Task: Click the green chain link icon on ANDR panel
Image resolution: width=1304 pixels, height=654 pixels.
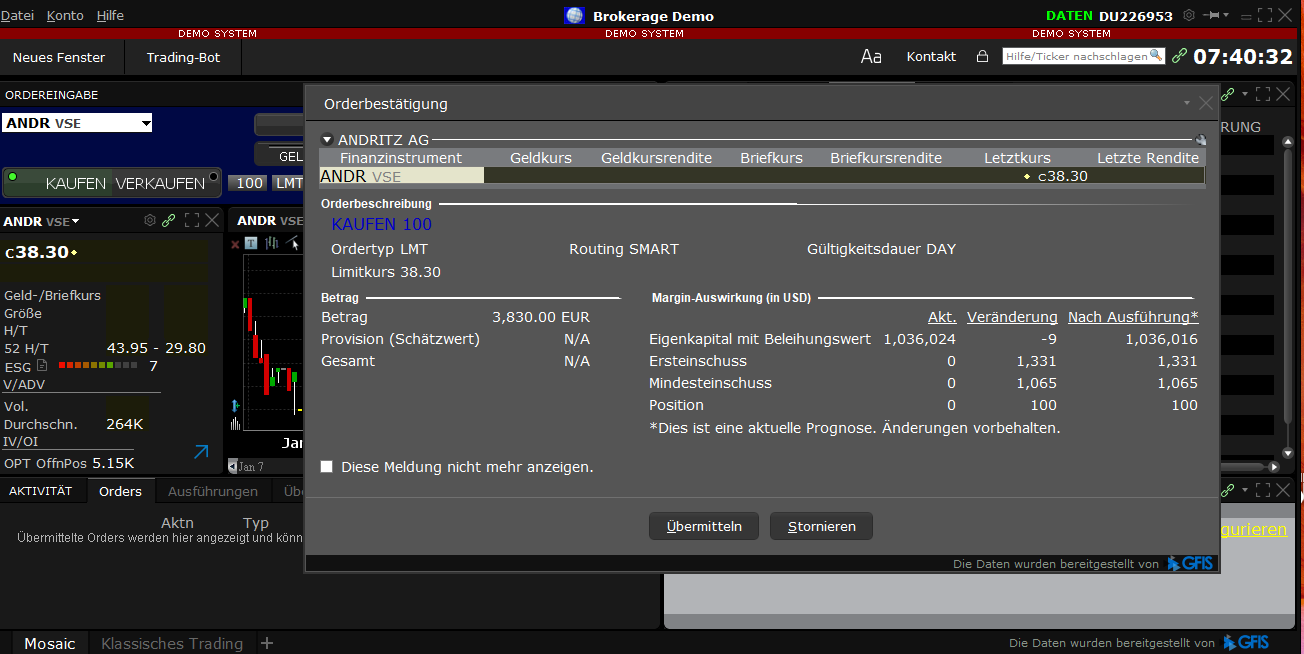Action: coord(168,220)
